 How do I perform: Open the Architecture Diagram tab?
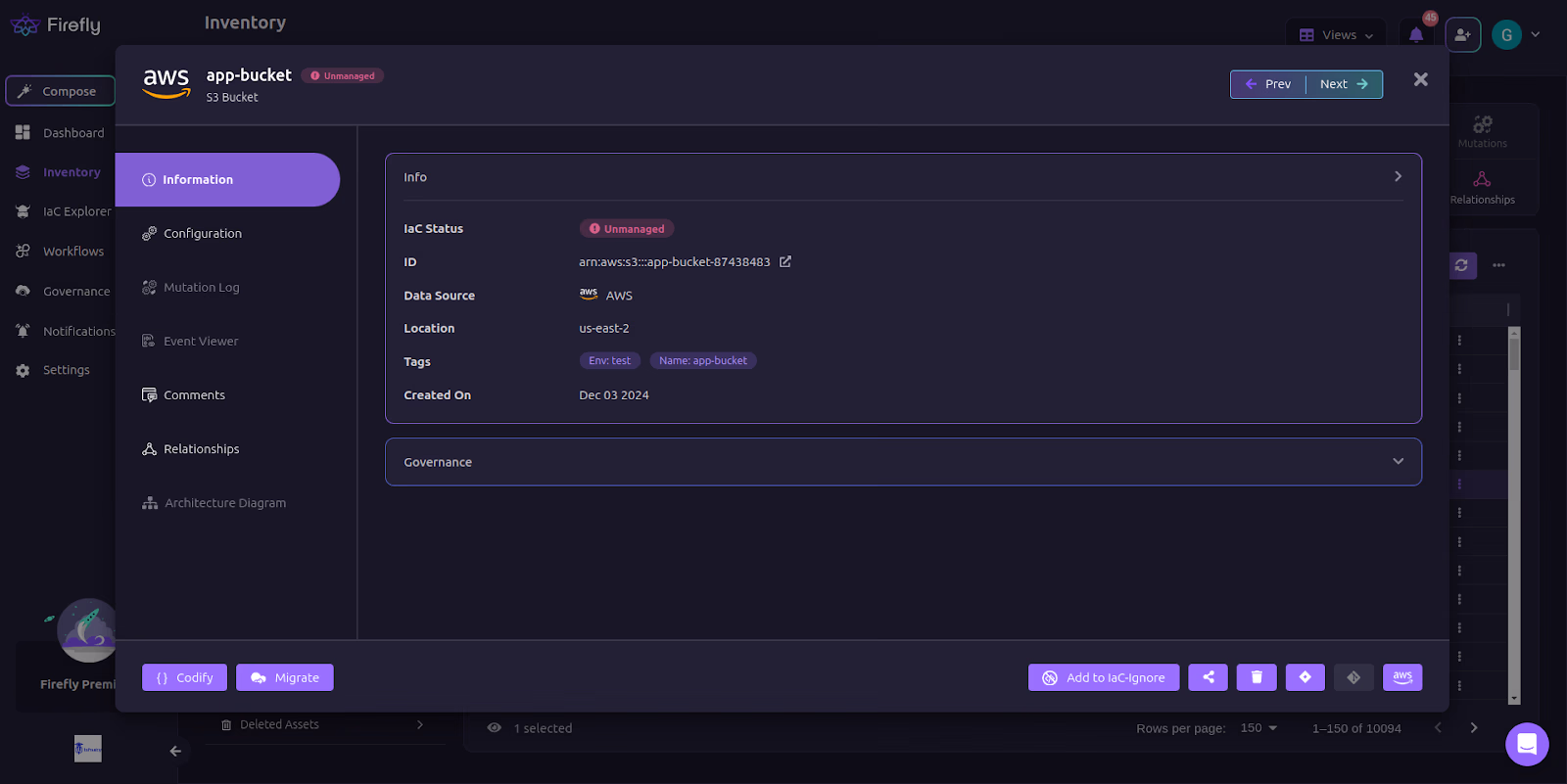(x=214, y=503)
